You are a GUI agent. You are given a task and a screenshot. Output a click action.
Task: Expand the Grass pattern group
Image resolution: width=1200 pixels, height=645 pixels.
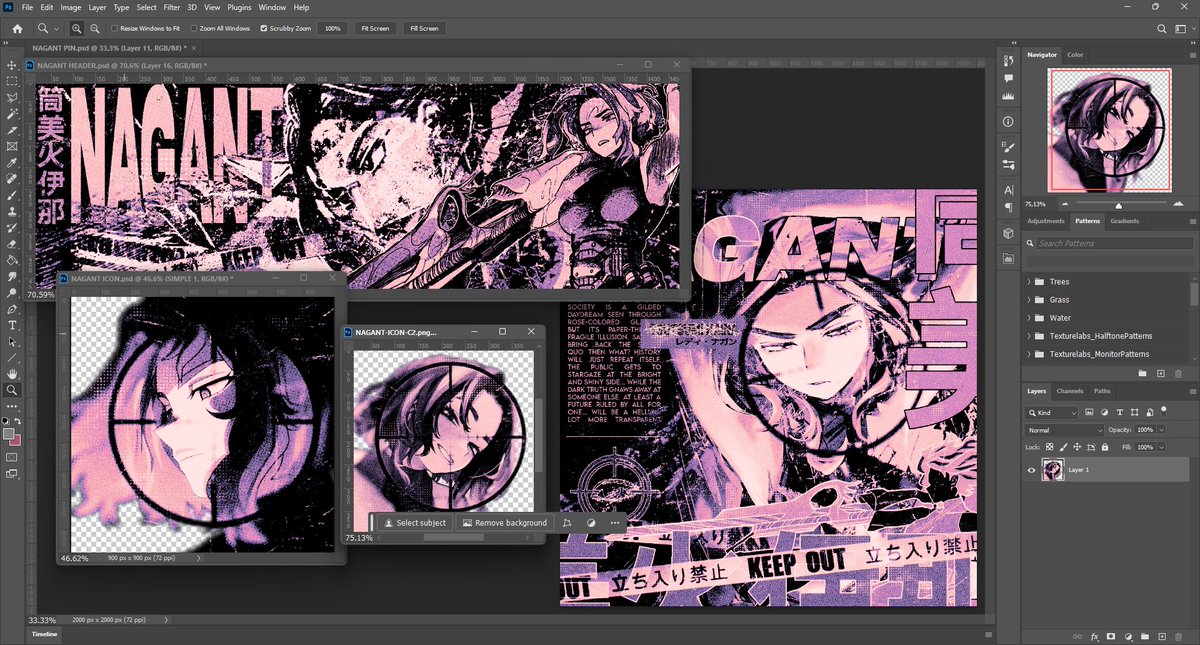pyautogui.click(x=1029, y=300)
